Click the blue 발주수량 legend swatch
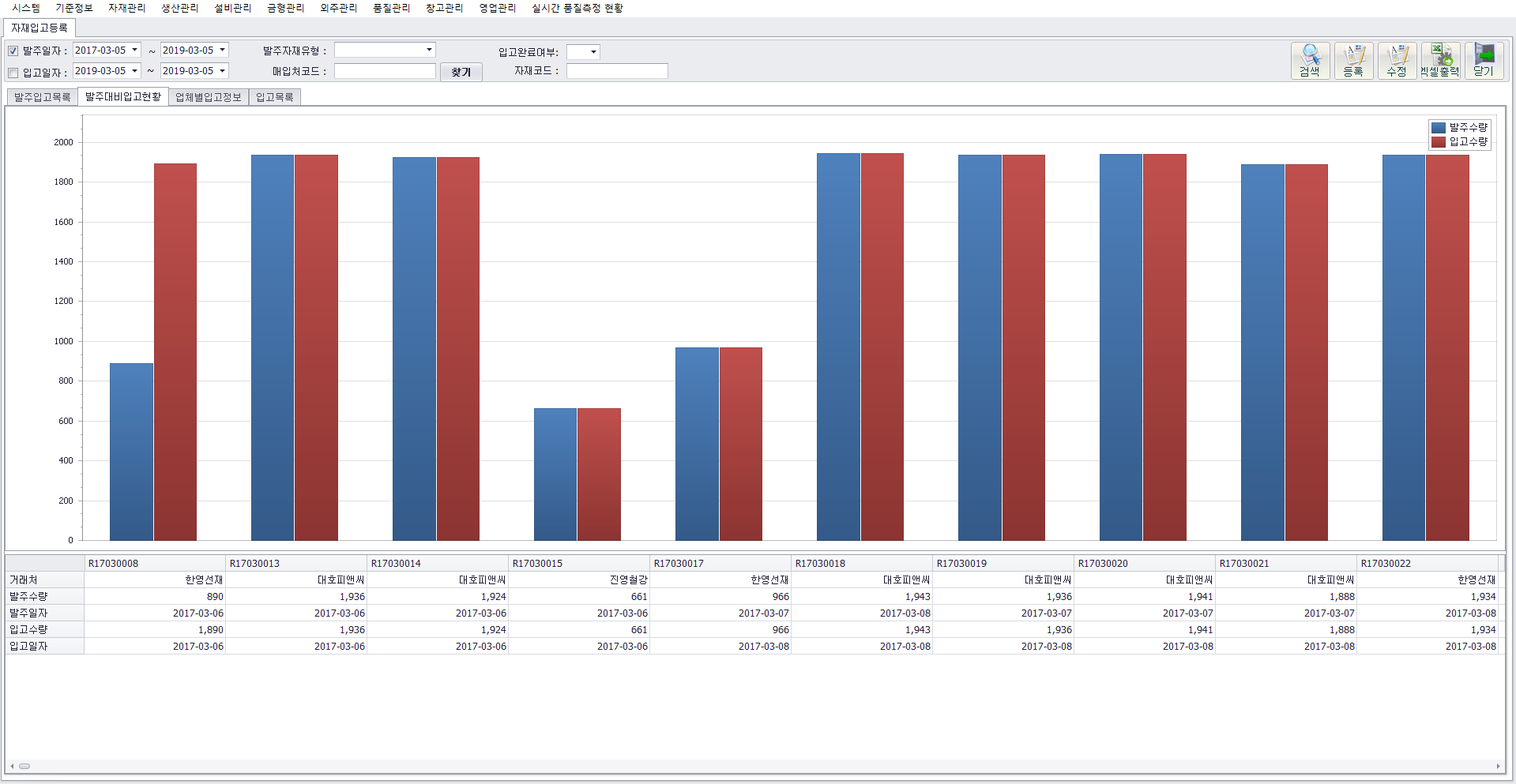 [x=1439, y=128]
